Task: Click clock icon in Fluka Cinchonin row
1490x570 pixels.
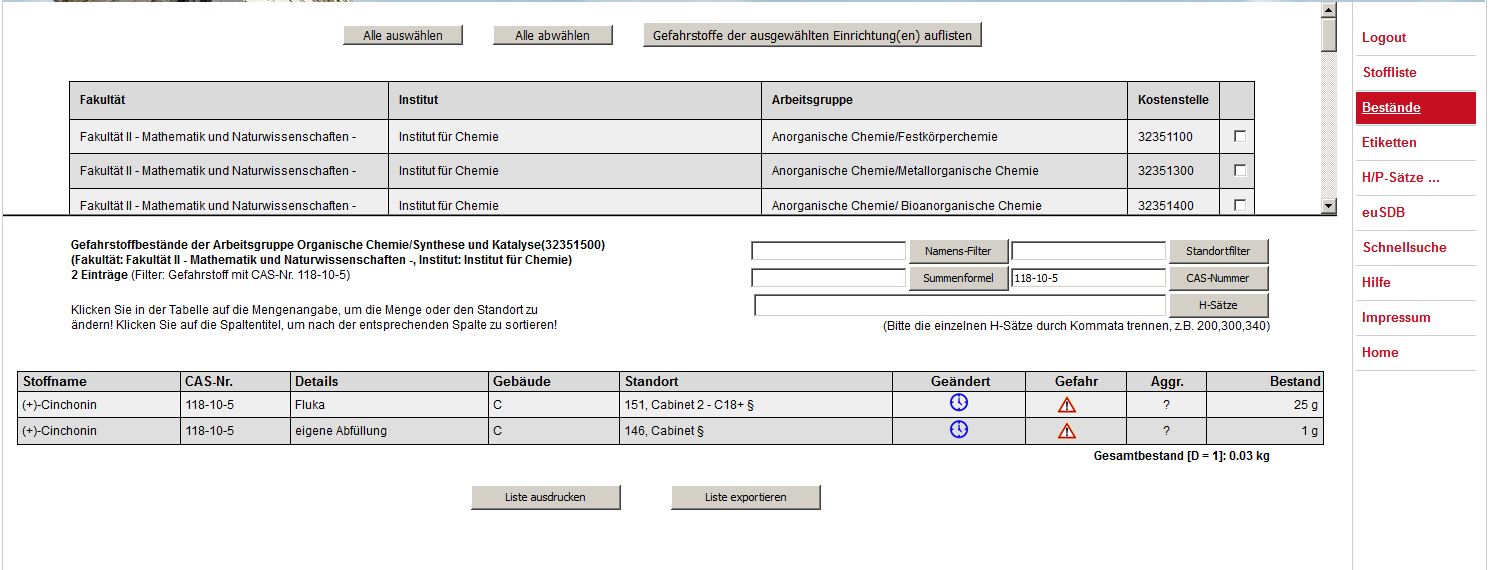Action: pyautogui.click(x=958, y=403)
